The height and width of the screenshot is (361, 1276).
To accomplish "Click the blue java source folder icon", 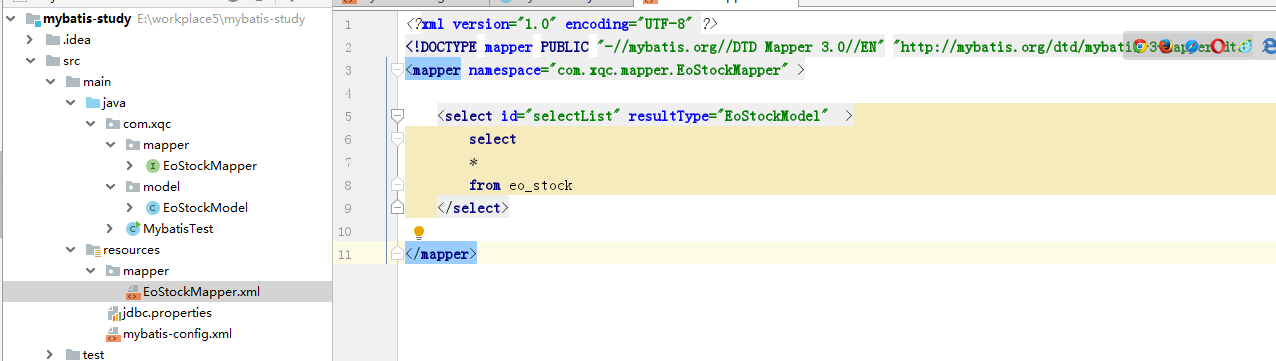I will 92,103.
